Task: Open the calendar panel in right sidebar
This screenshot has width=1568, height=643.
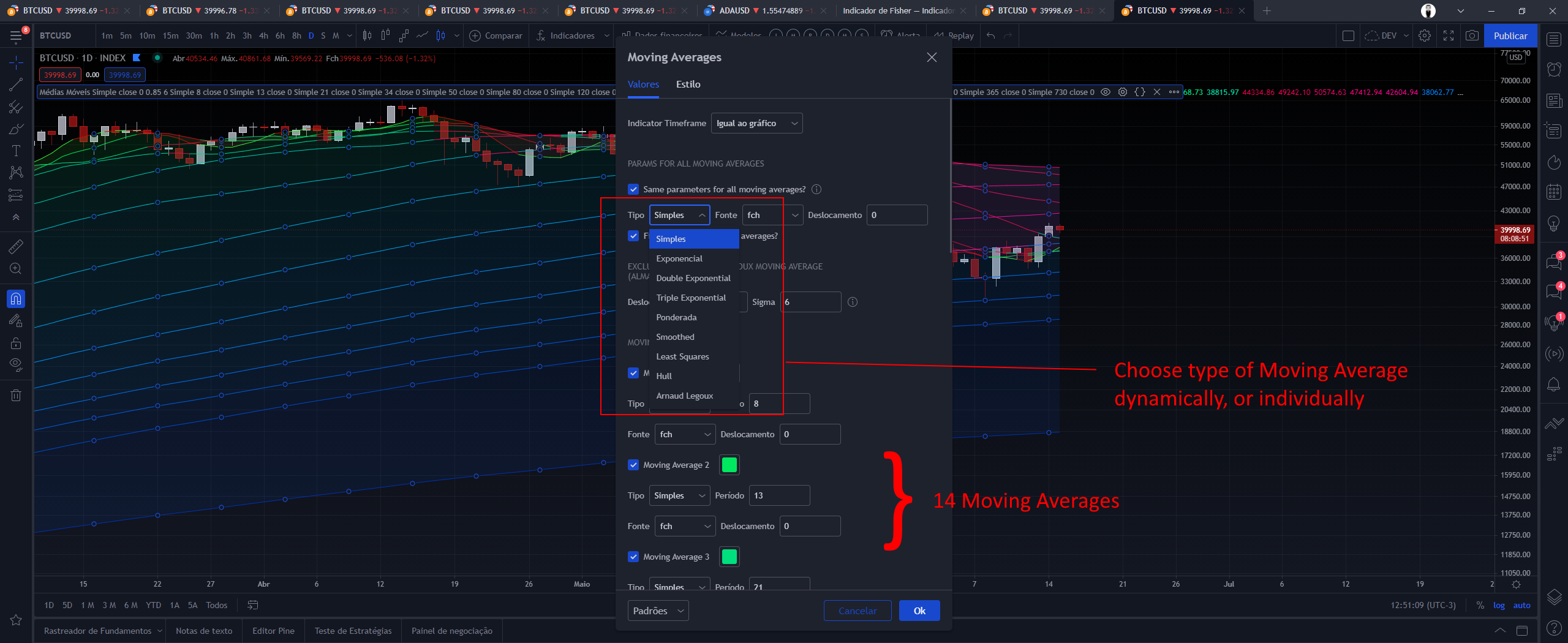Action: click(1554, 192)
